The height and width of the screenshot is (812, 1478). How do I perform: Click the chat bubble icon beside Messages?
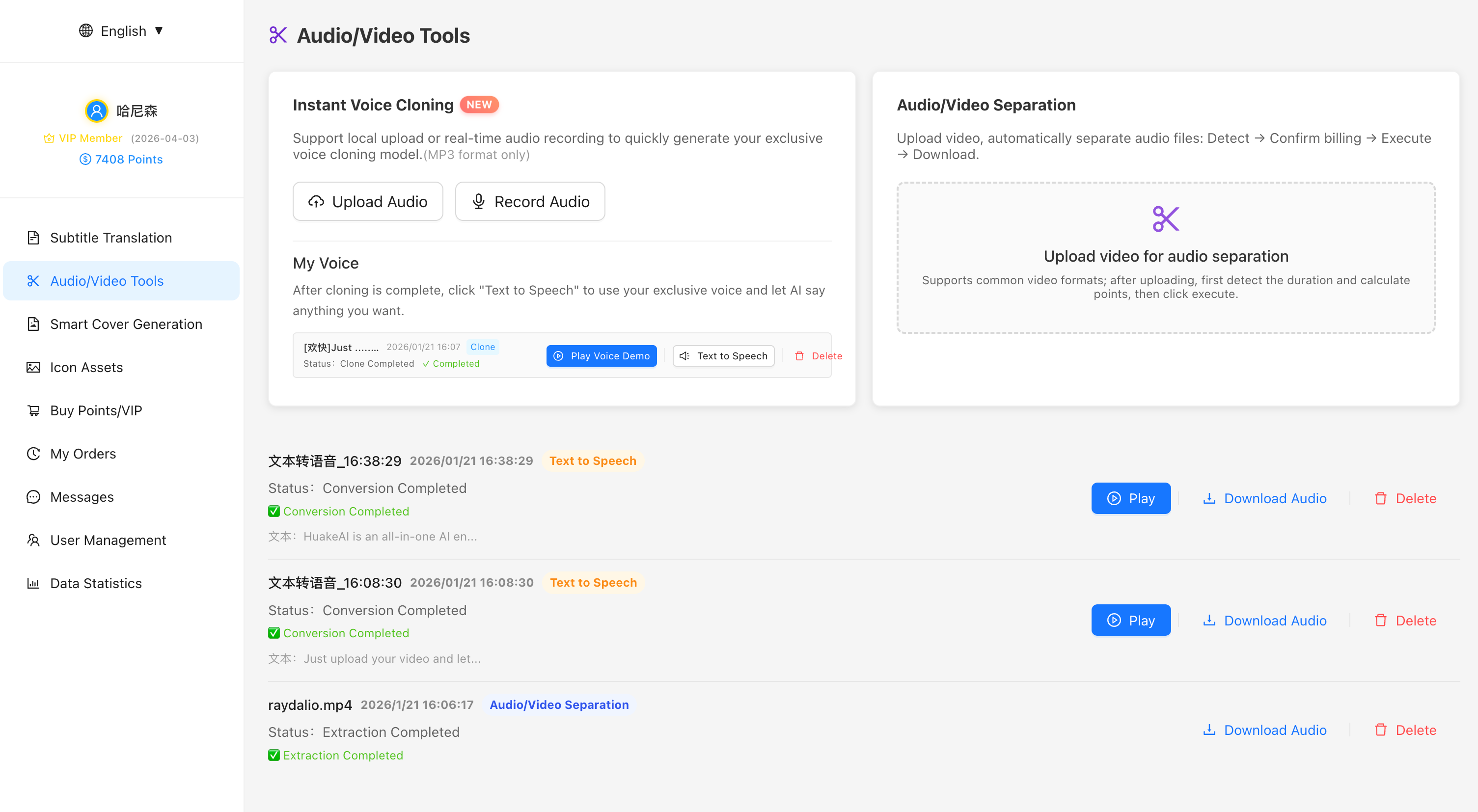point(33,497)
